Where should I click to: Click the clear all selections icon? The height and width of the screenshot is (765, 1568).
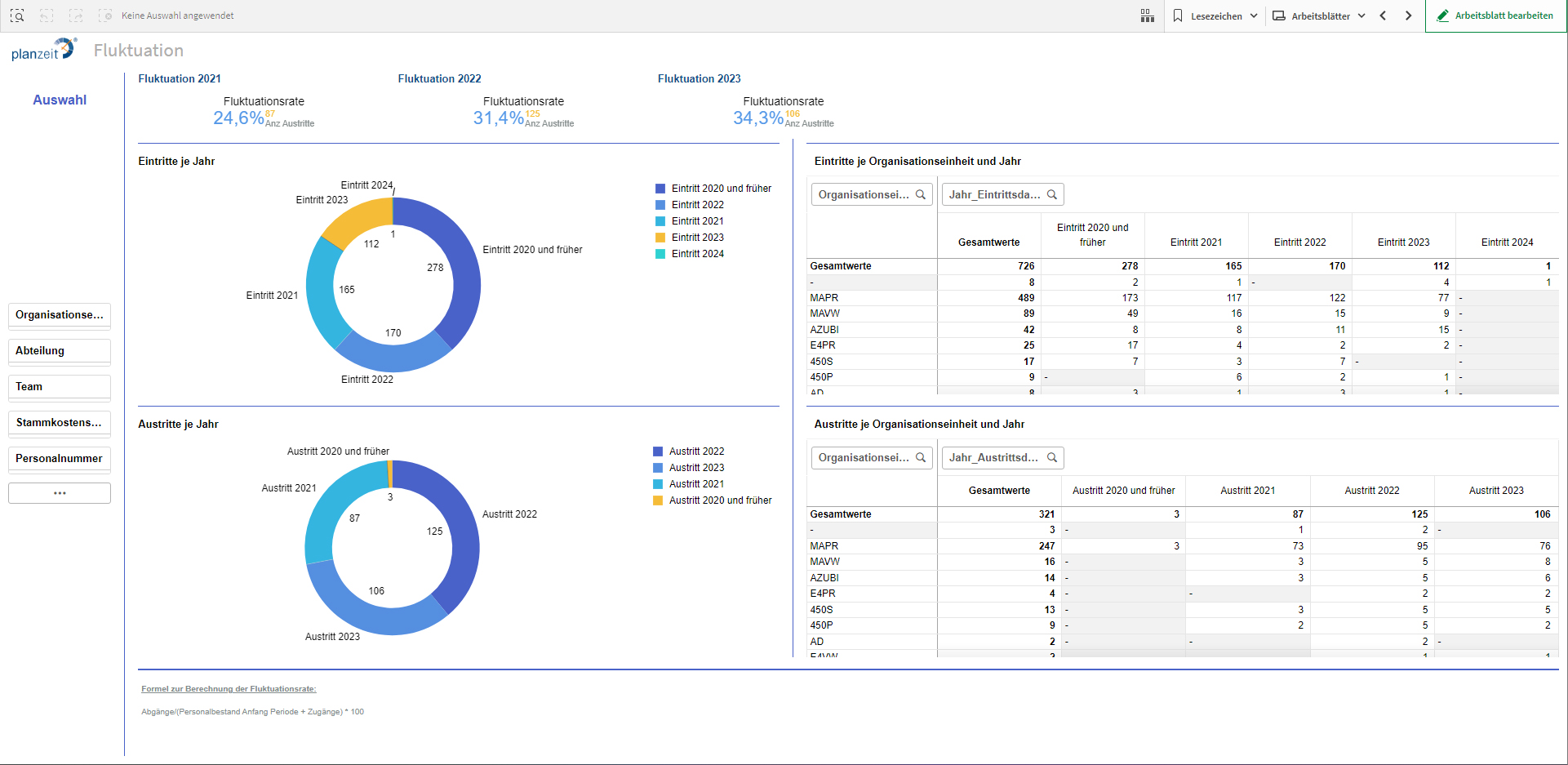(x=105, y=16)
